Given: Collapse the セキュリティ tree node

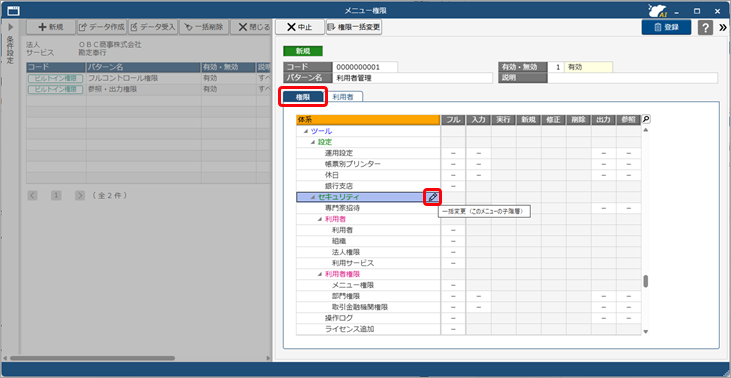Looking at the screenshot, I should (313, 197).
